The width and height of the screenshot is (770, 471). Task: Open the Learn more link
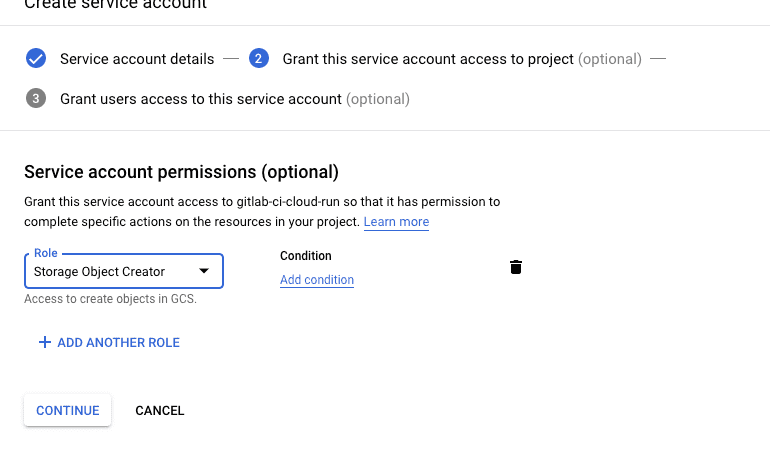[396, 222]
